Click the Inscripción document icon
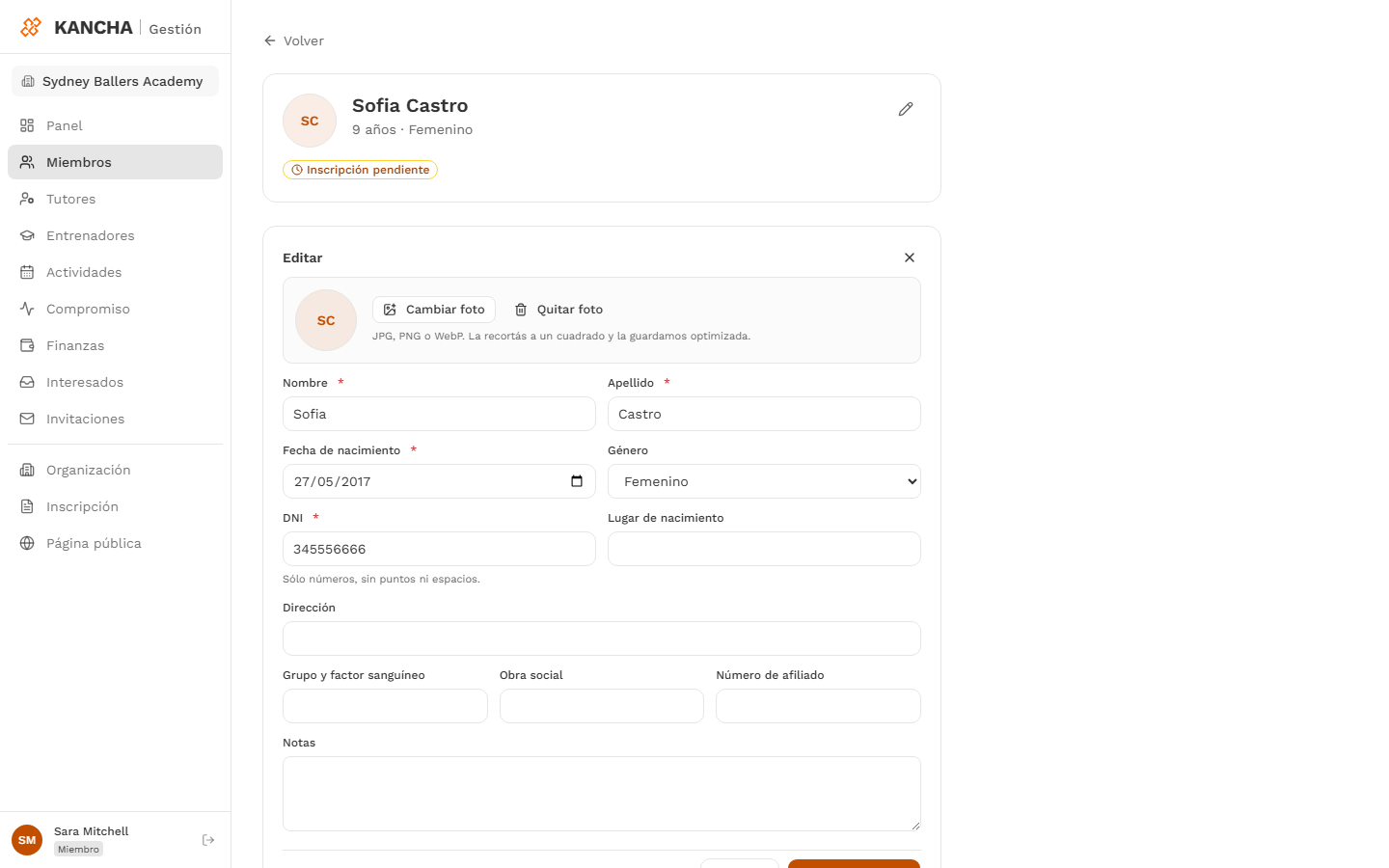This screenshot has height=868, width=1389. [27, 506]
